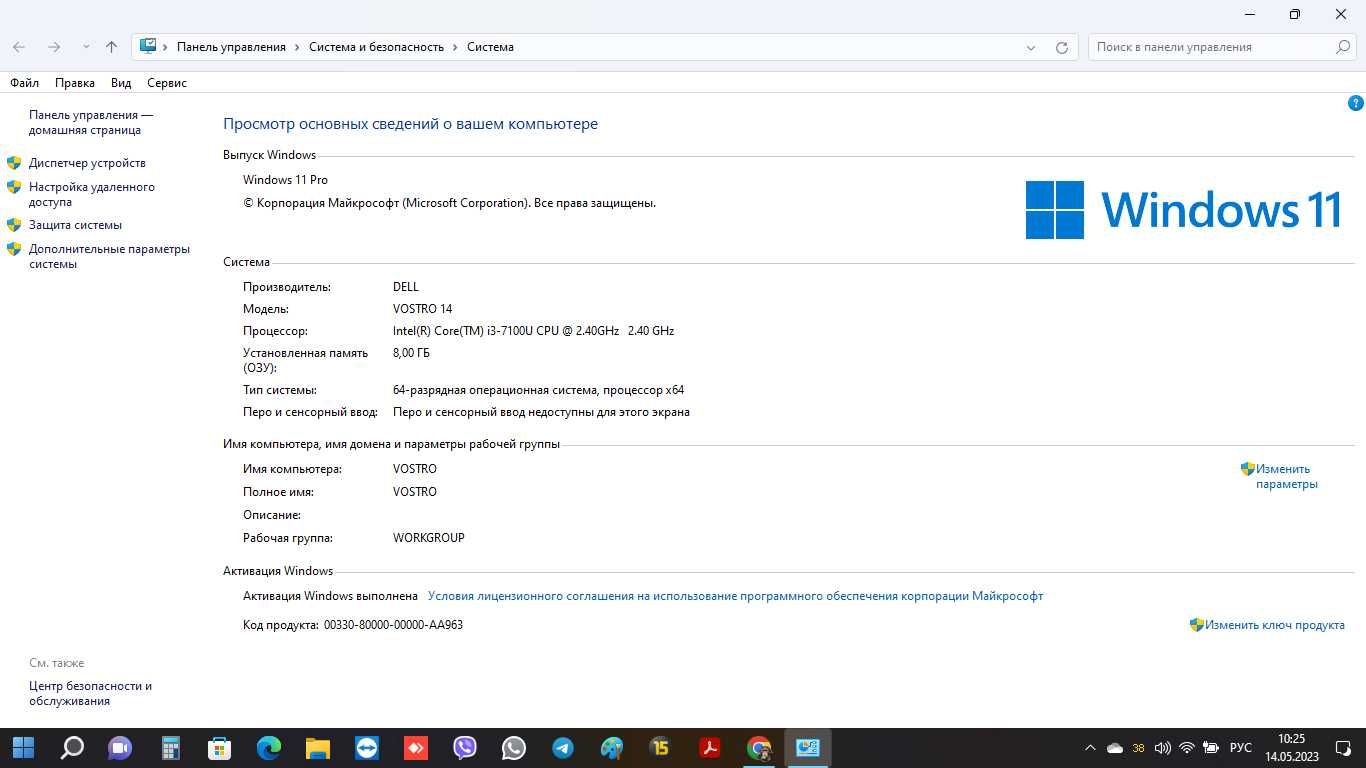Image resolution: width=1366 pixels, height=768 pixels.
Task: Show hidden tray icons chevron
Action: (x=1090, y=748)
